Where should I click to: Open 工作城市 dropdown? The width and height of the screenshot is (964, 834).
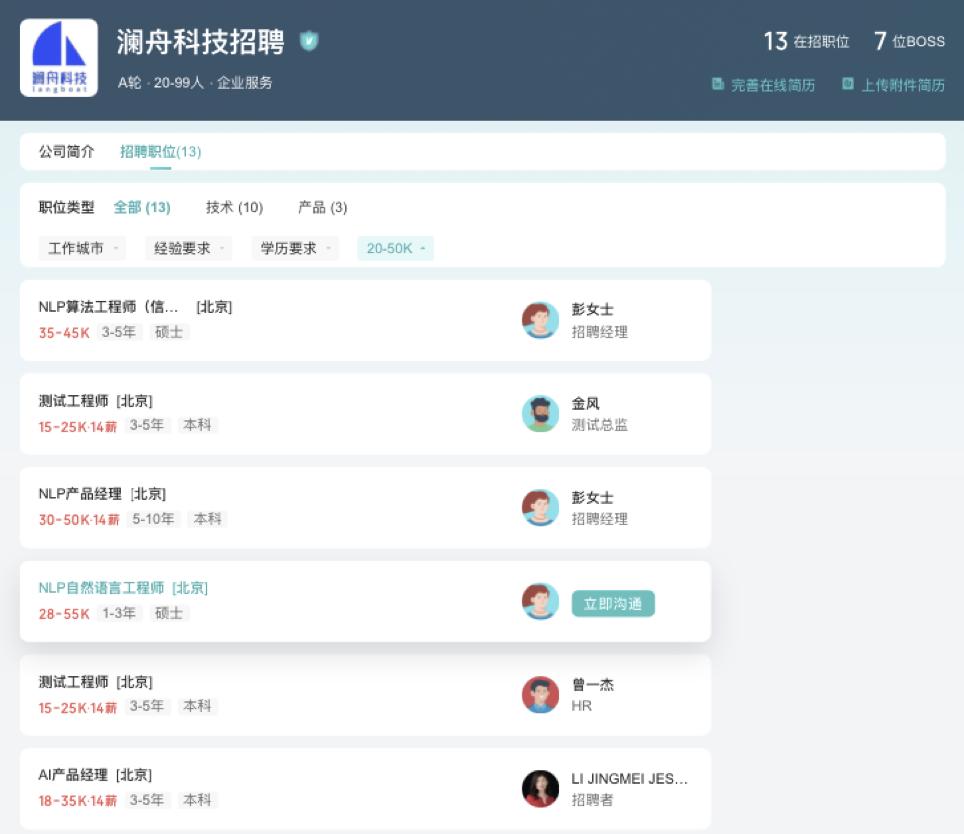click(82, 248)
